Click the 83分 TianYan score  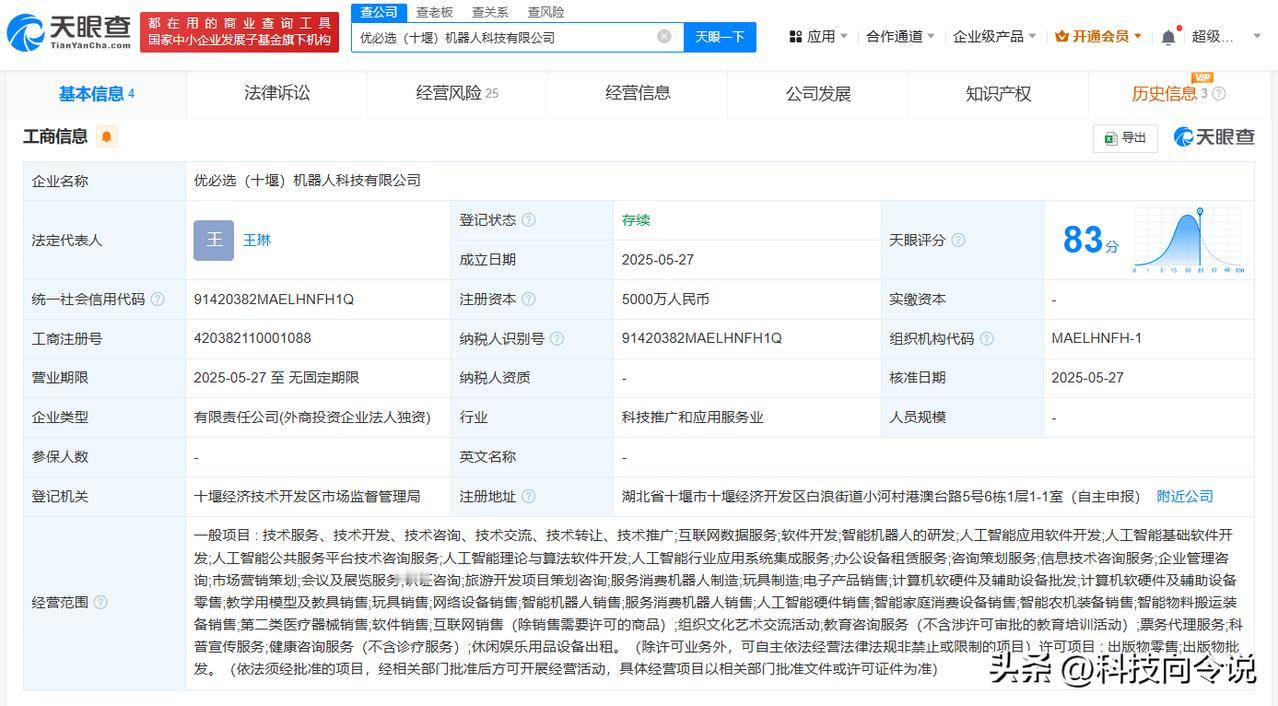pyautogui.click(x=1090, y=240)
